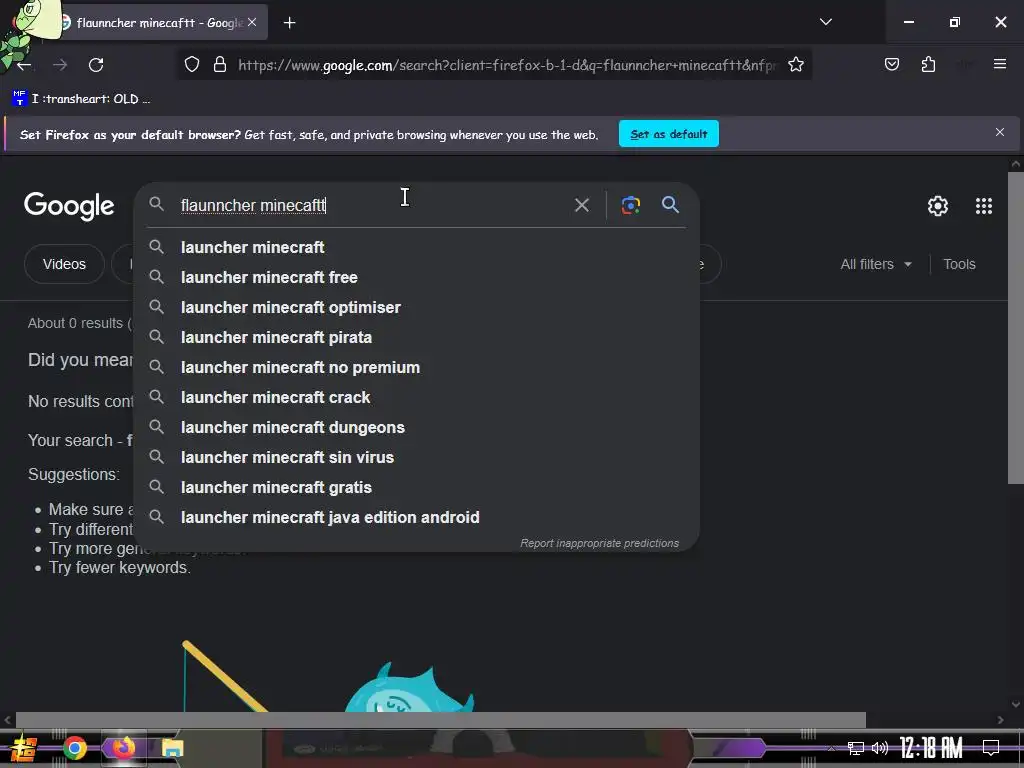Open the notification center icon
The width and height of the screenshot is (1024, 768).
(991, 747)
